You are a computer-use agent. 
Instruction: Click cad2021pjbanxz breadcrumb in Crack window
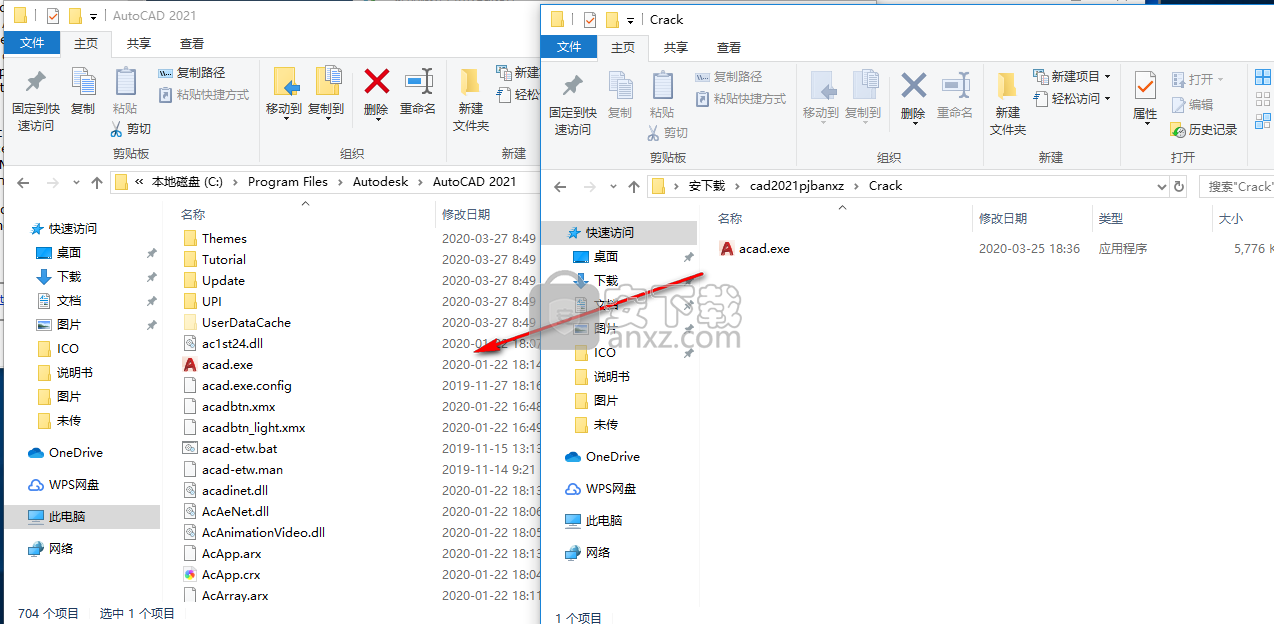pyautogui.click(x=797, y=186)
